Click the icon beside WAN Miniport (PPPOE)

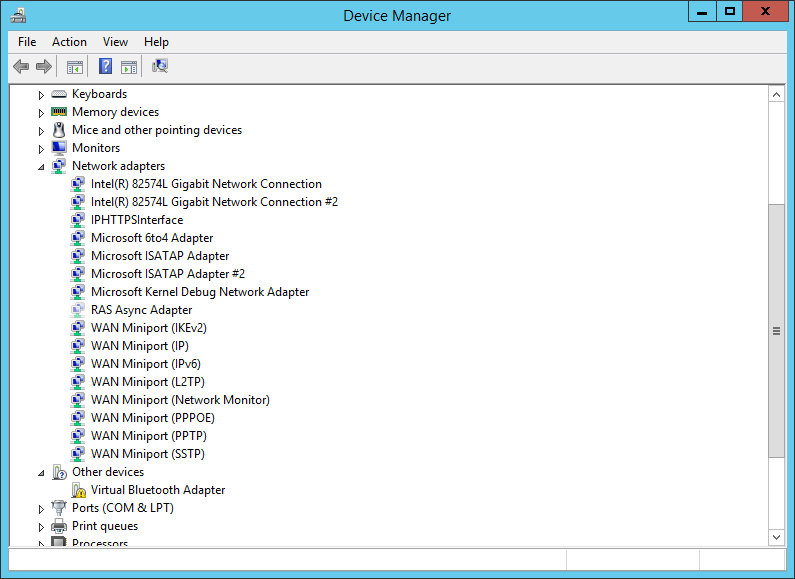[x=78, y=418]
